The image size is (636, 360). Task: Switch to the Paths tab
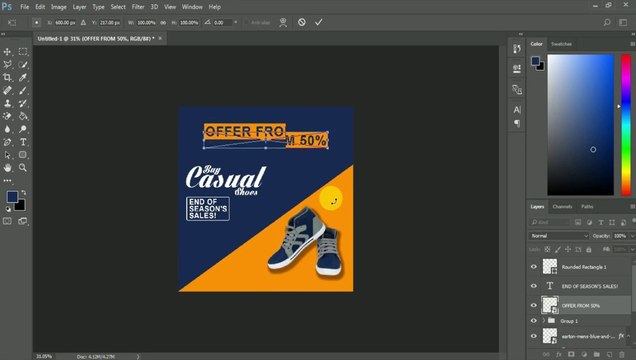coord(587,207)
